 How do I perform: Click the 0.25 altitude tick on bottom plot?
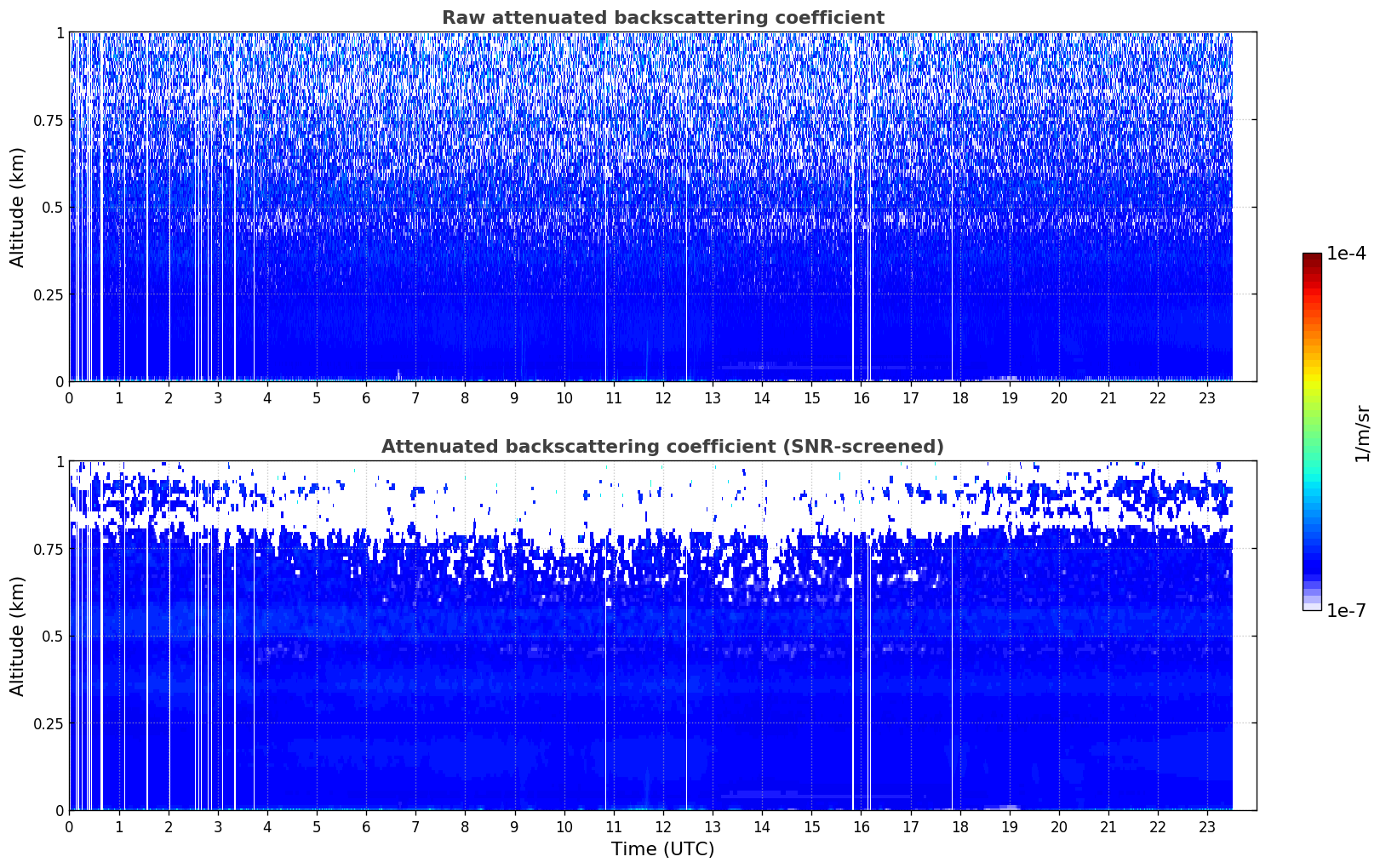[x=49, y=723]
